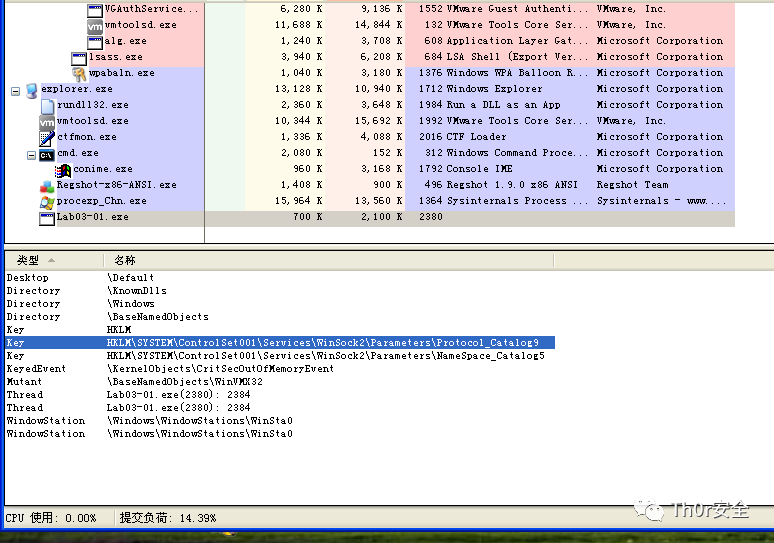Click the lsass.exe process icon
Viewport: 774px width, 543px height.
(x=79, y=59)
